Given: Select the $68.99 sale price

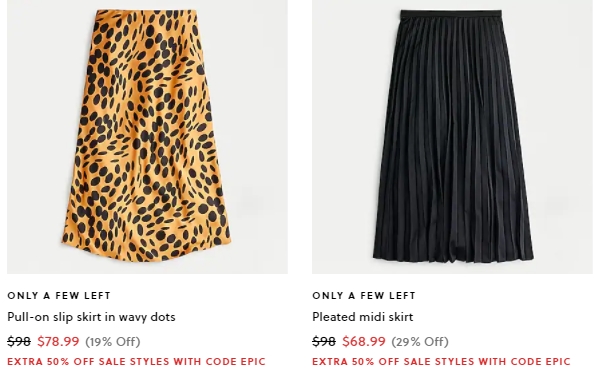Looking at the screenshot, I should click(x=364, y=341).
